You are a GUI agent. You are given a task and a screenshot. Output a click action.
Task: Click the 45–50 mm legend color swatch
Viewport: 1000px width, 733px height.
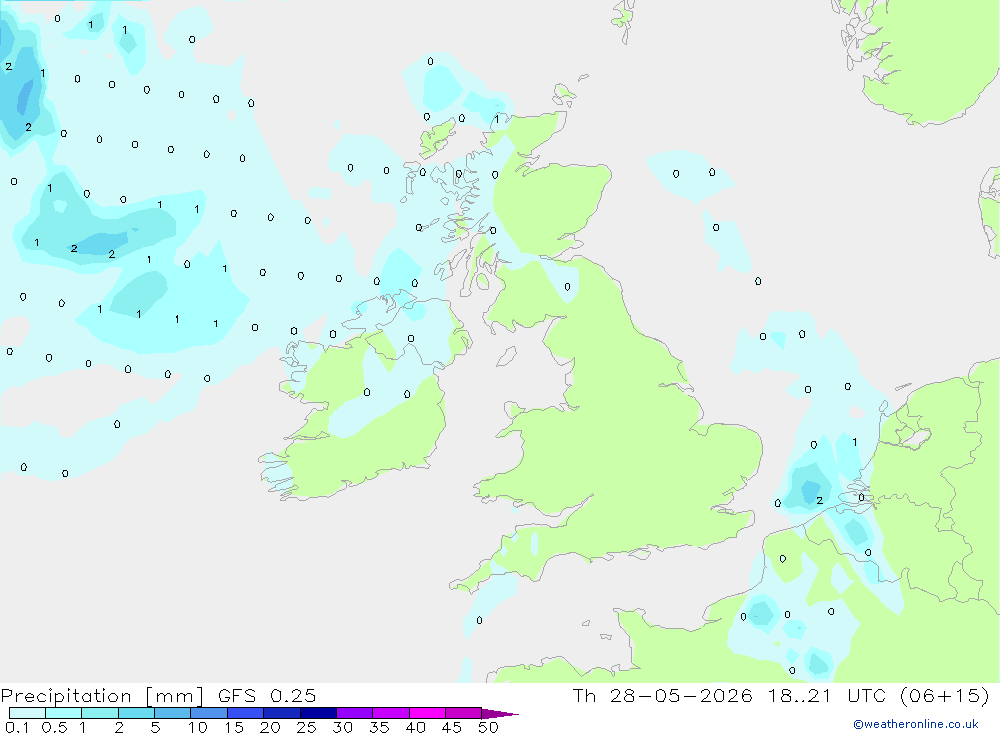coord(464,713)
